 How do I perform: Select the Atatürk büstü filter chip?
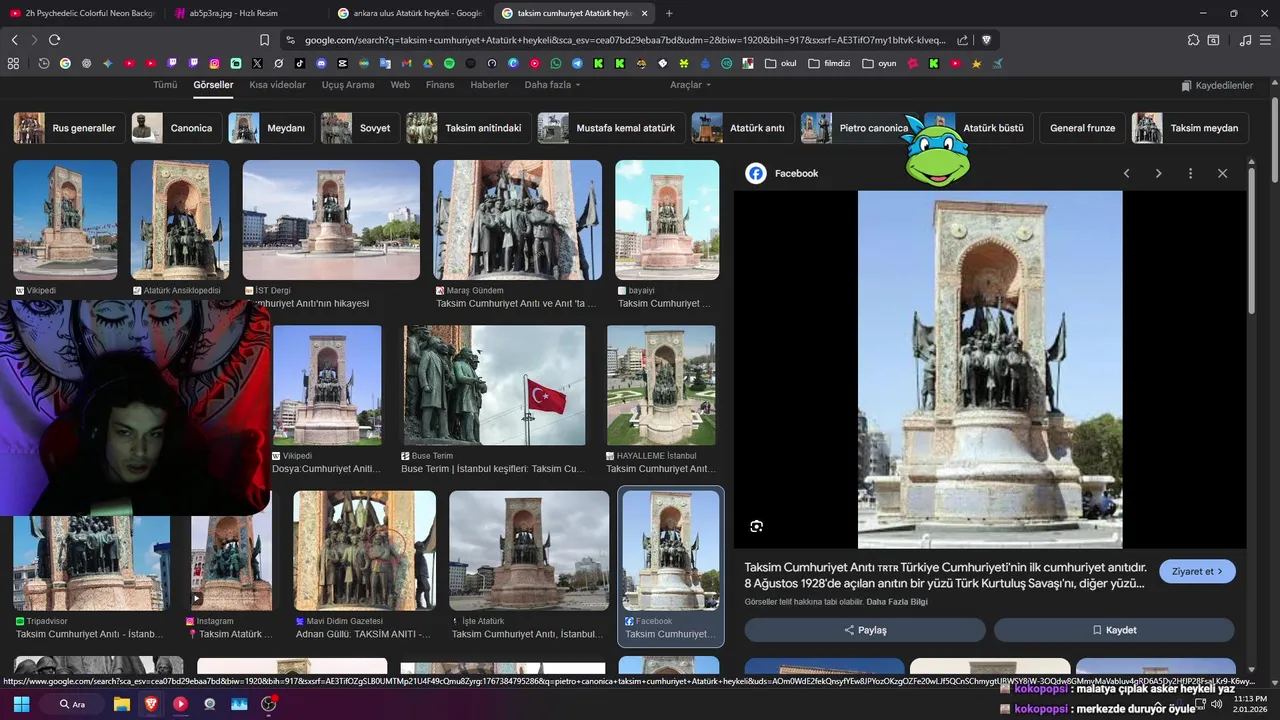click(978, 128)
